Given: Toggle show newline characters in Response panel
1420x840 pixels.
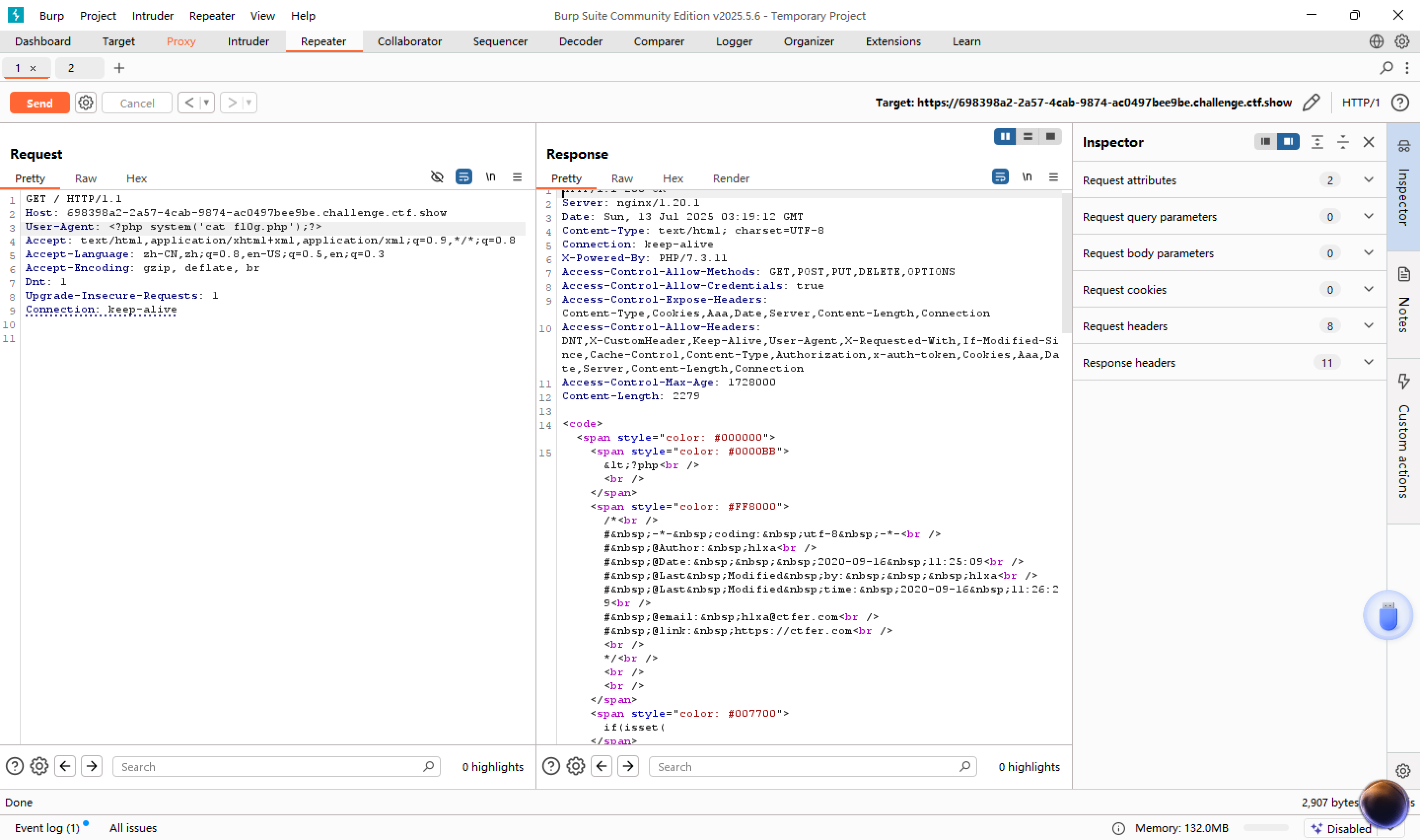Looking at the screenshot, I should point(1027,177).
